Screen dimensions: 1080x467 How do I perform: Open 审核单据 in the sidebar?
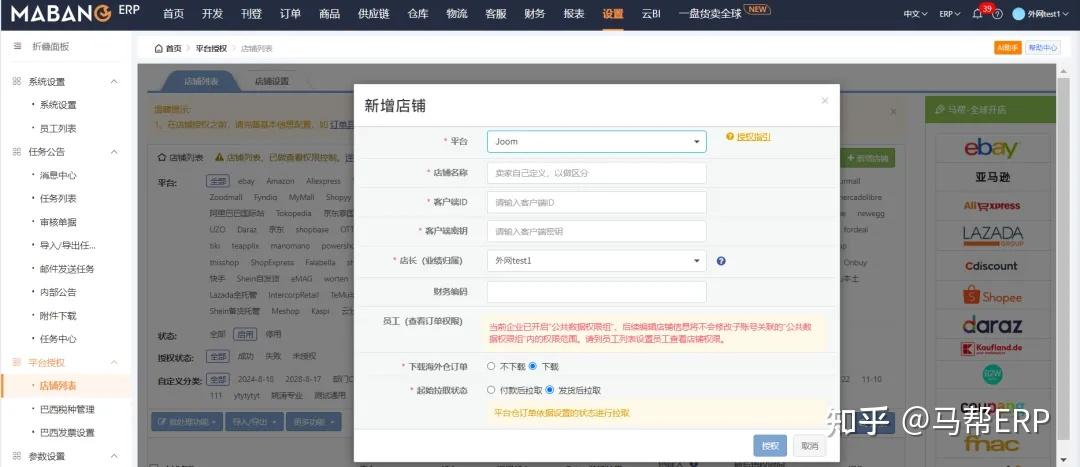tap(58, 222)
